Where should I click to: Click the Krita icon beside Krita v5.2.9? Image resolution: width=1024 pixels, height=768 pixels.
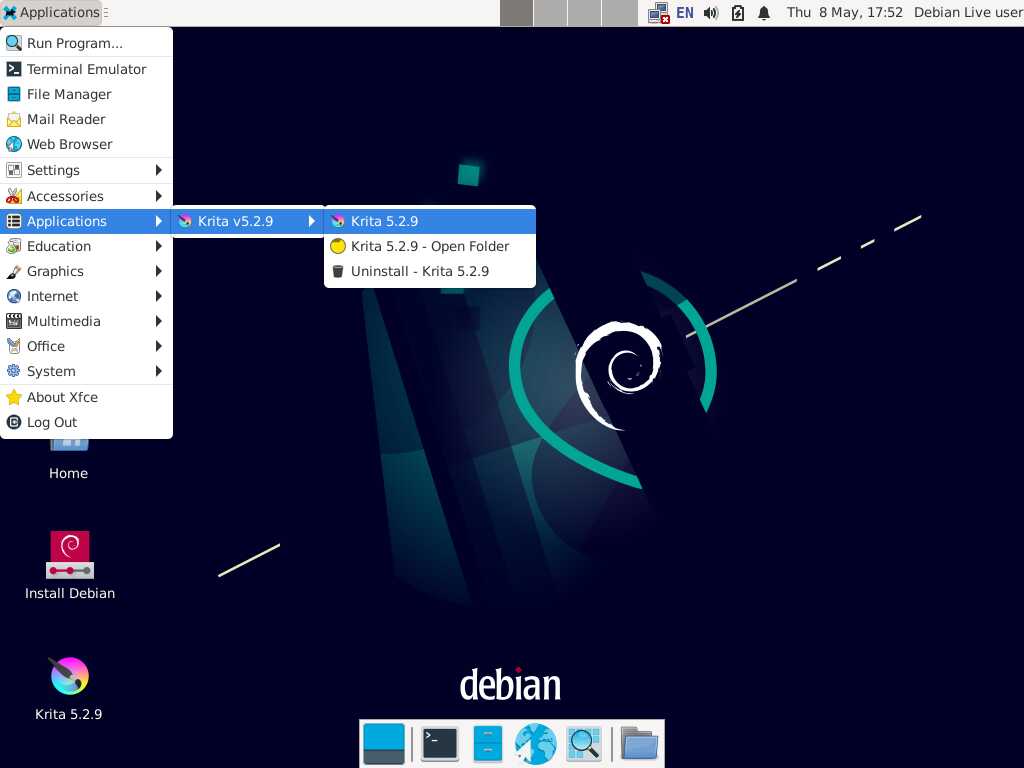(185, 221)
